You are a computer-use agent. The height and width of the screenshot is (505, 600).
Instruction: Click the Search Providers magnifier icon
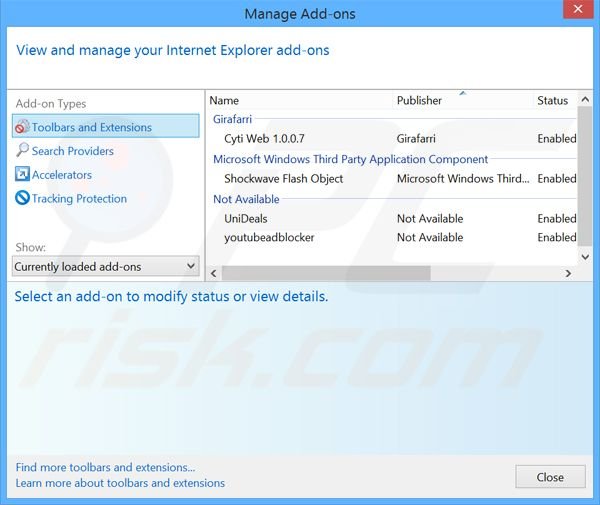tap(22, 150)
